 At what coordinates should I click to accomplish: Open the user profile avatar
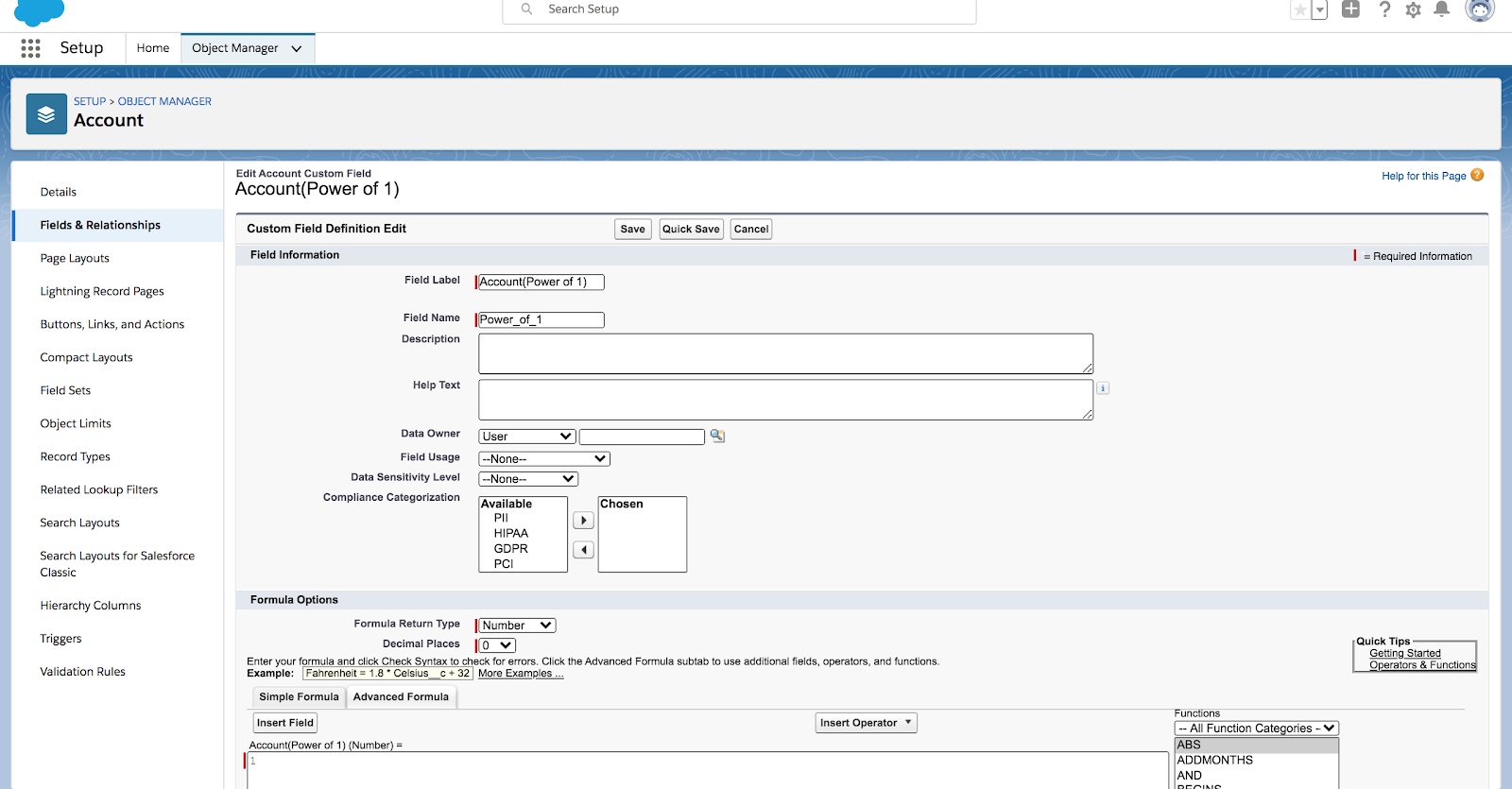pyautogui.click(x=1480, y=9)
